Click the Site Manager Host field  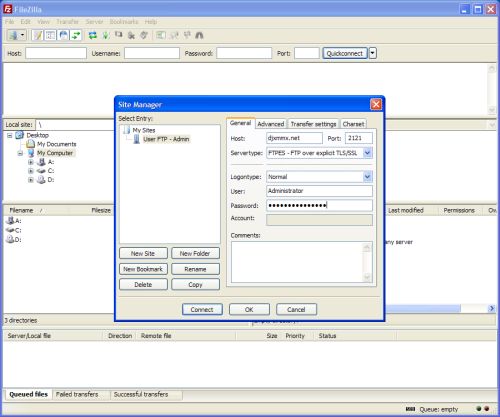(294, 138)
